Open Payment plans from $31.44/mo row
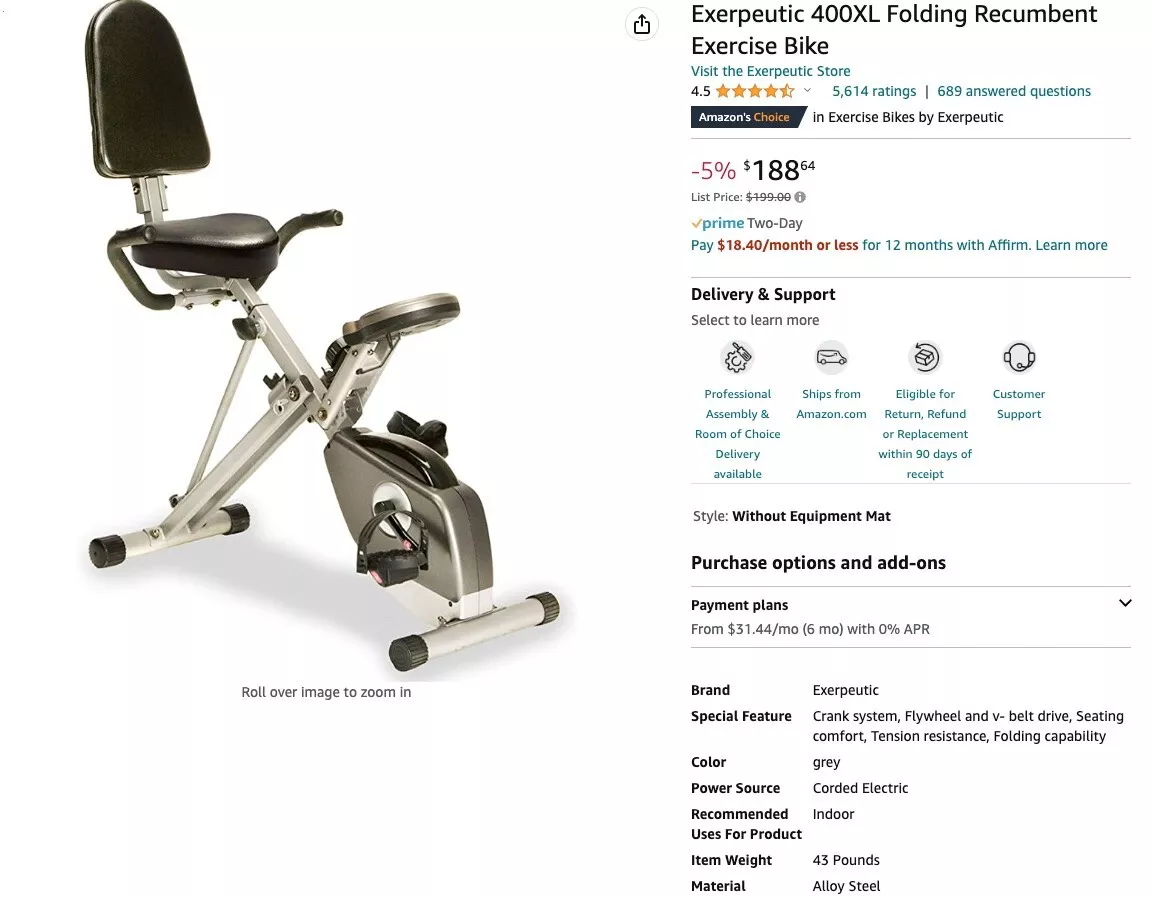Image resolution: width=1152 pixels, height=897 pixels. (910, 617)
